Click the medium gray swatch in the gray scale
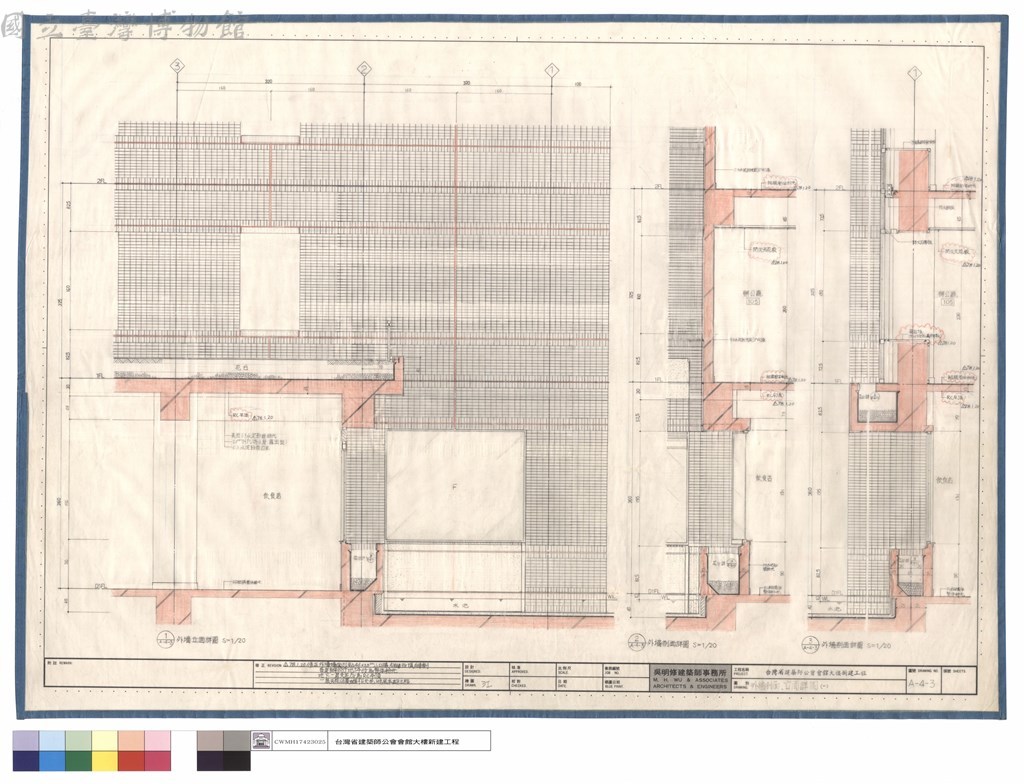 coord(237,741)
